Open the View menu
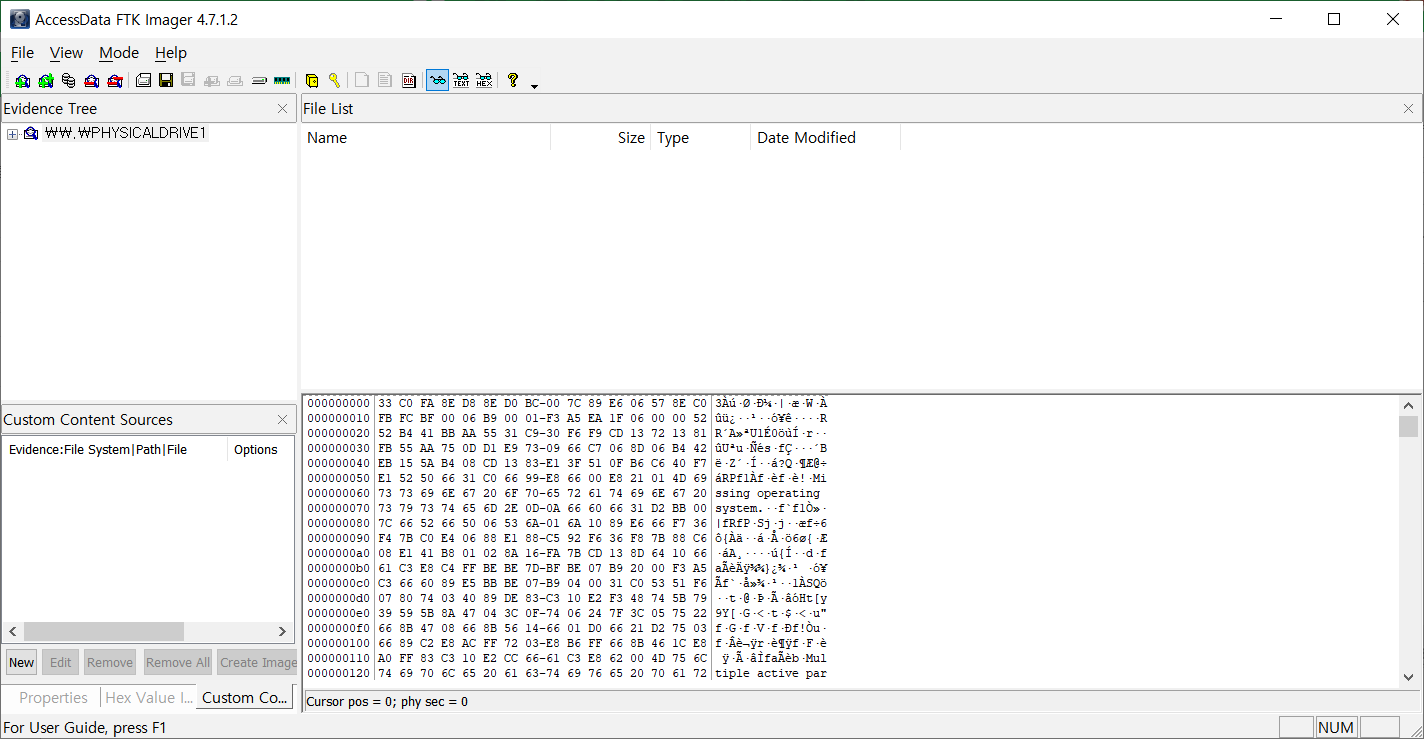The image size is (1424, 739). [66, 53]
